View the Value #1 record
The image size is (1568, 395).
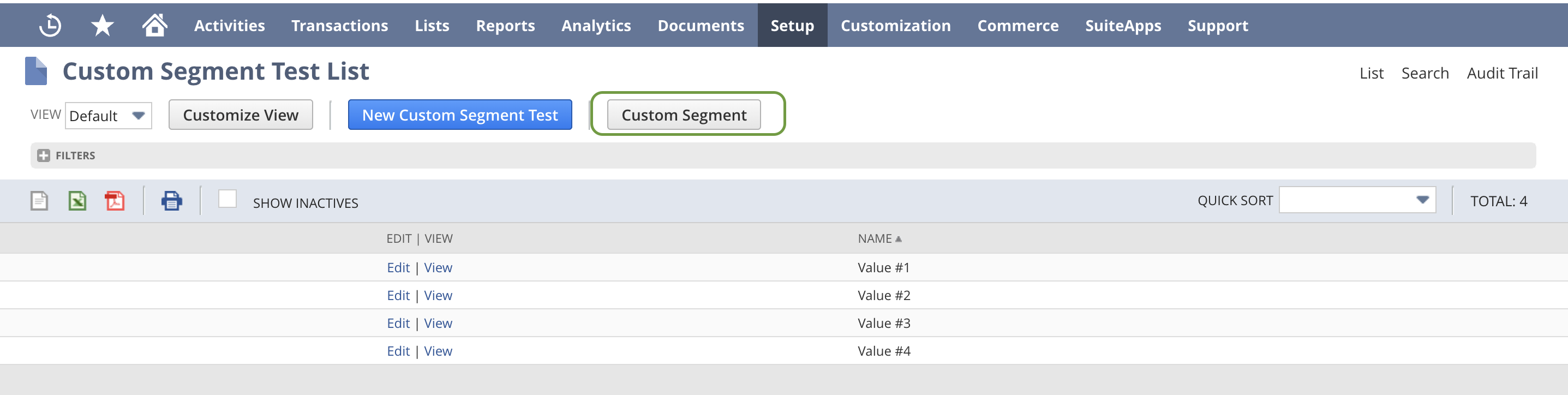point(438,268)
